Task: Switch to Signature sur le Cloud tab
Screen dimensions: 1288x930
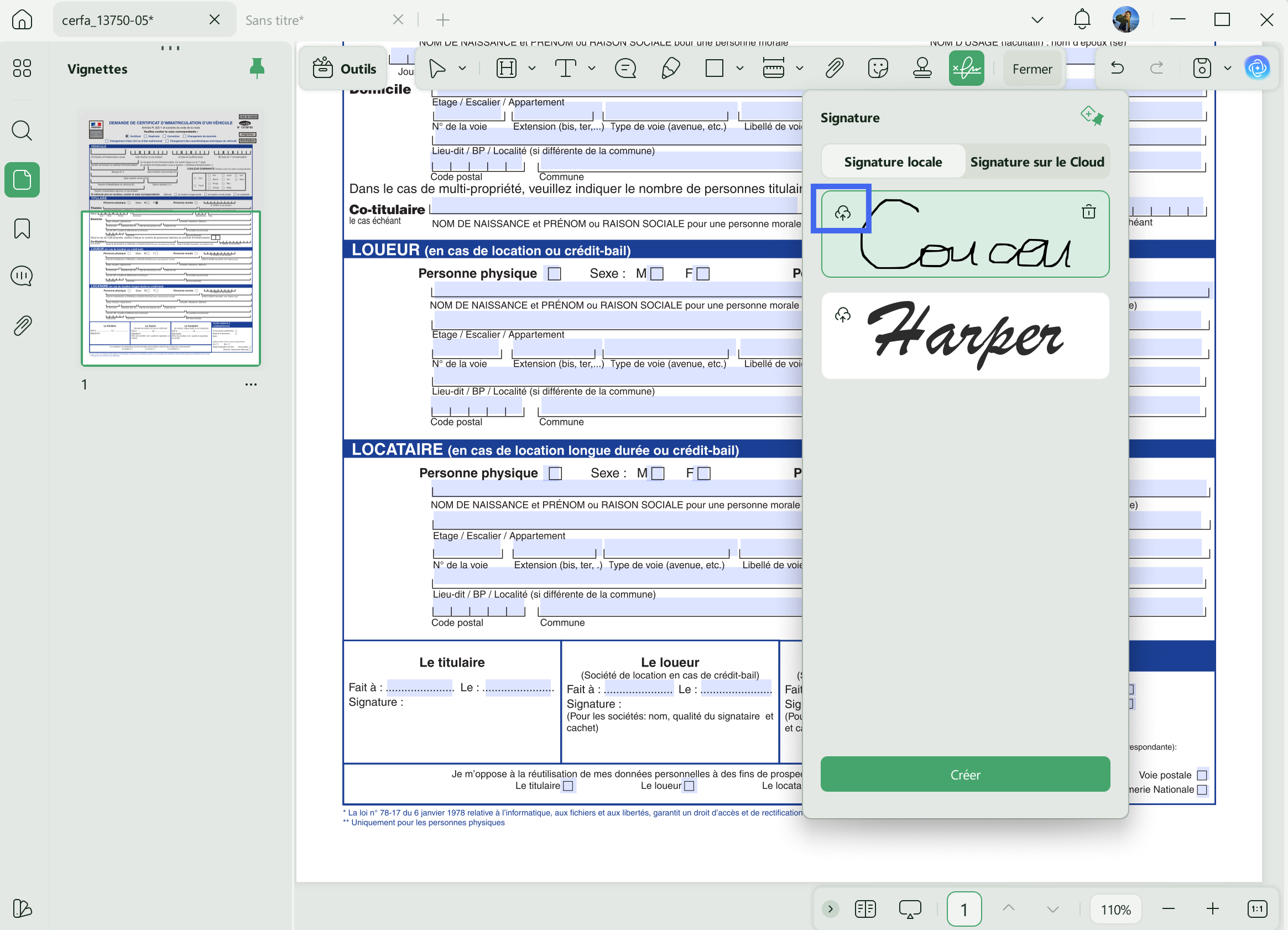Action: click(1036, 162)
